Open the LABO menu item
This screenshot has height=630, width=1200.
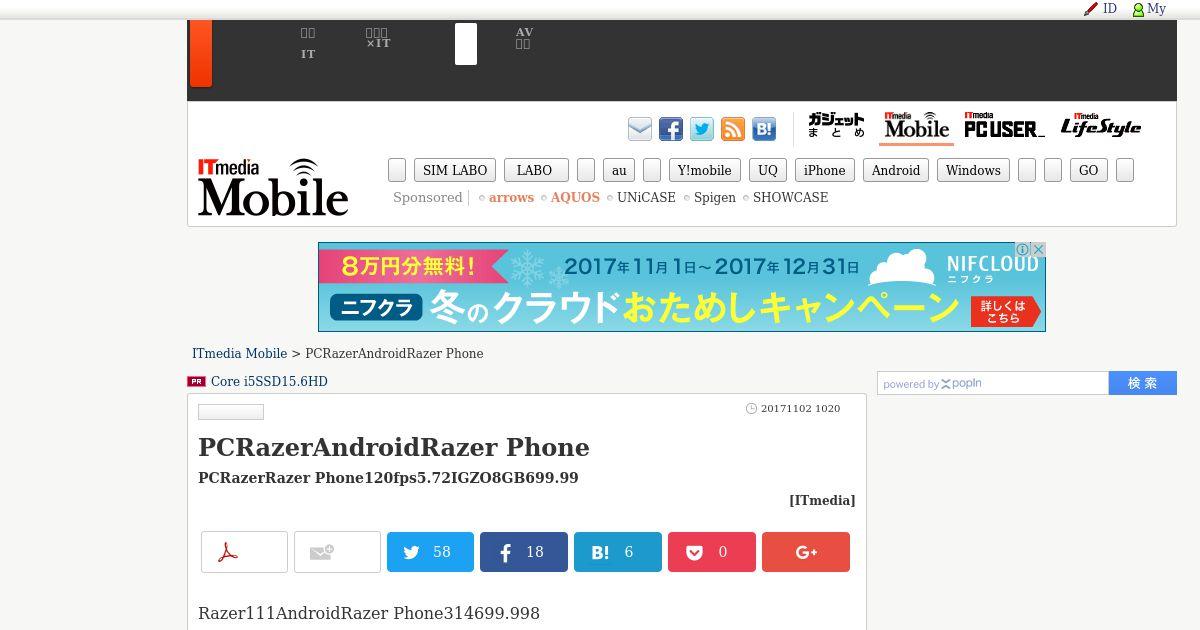click(x=535, y=170)
